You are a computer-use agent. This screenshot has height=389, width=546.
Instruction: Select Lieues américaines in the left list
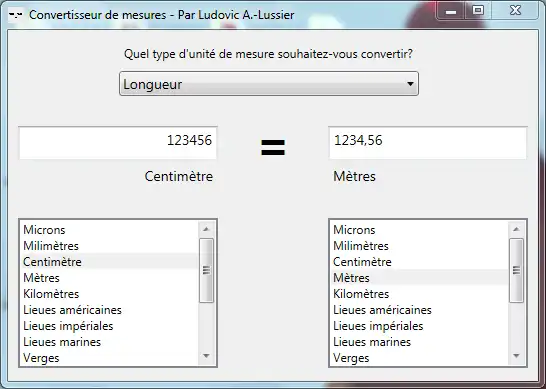pyautogui.click(x=109, y=310)
